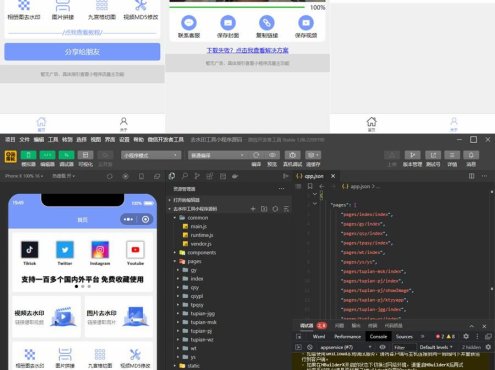The height and width of the screenshot is (370, 495).
Task: Click the devtools settings gear icon
Action: coord(466,336)
